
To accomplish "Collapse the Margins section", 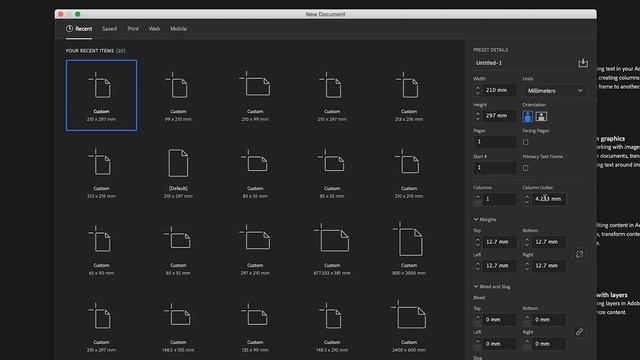I will pyautogui.click(x=485, y=219).
